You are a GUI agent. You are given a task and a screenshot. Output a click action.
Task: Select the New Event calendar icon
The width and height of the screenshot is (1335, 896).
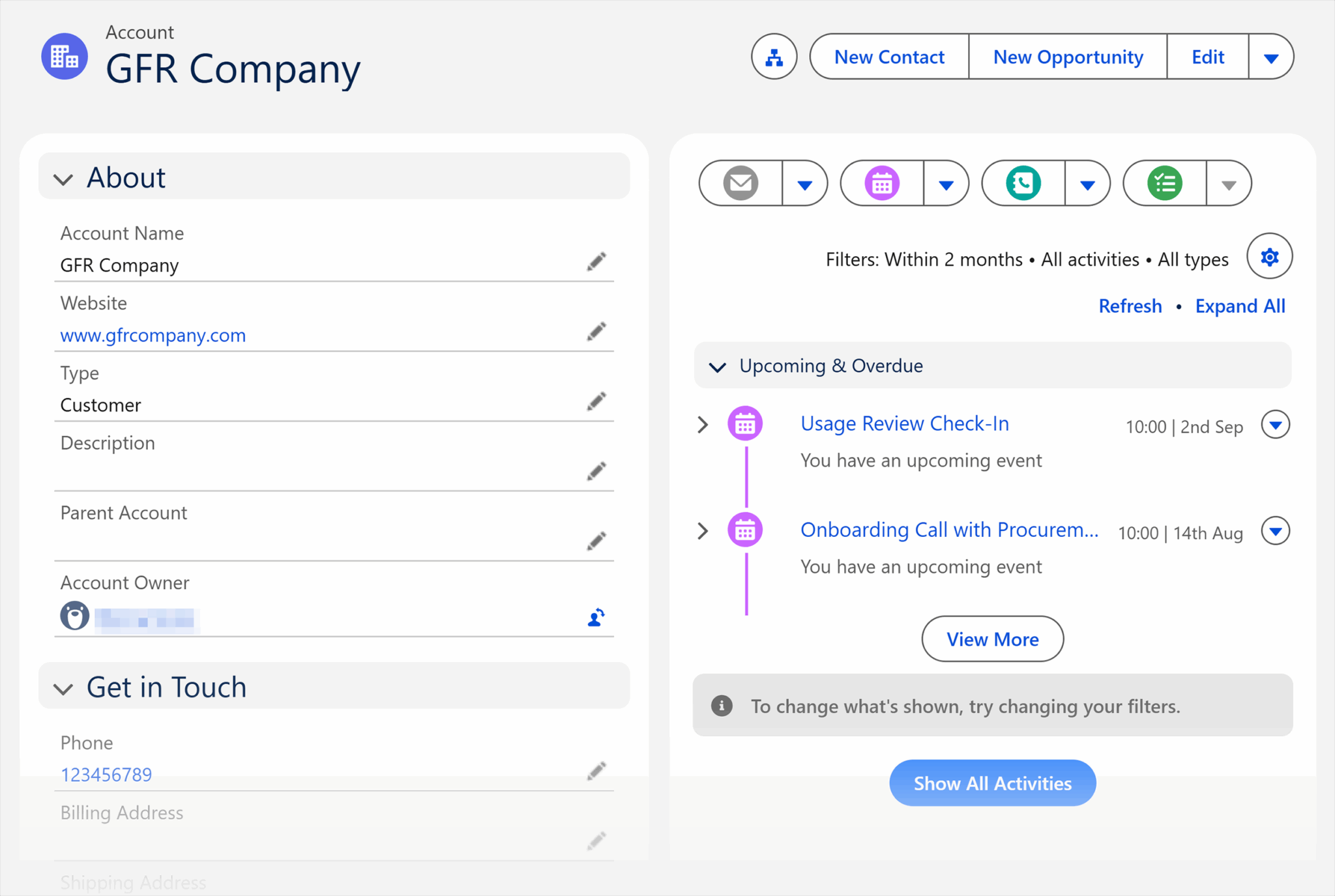tap(881, 183)
